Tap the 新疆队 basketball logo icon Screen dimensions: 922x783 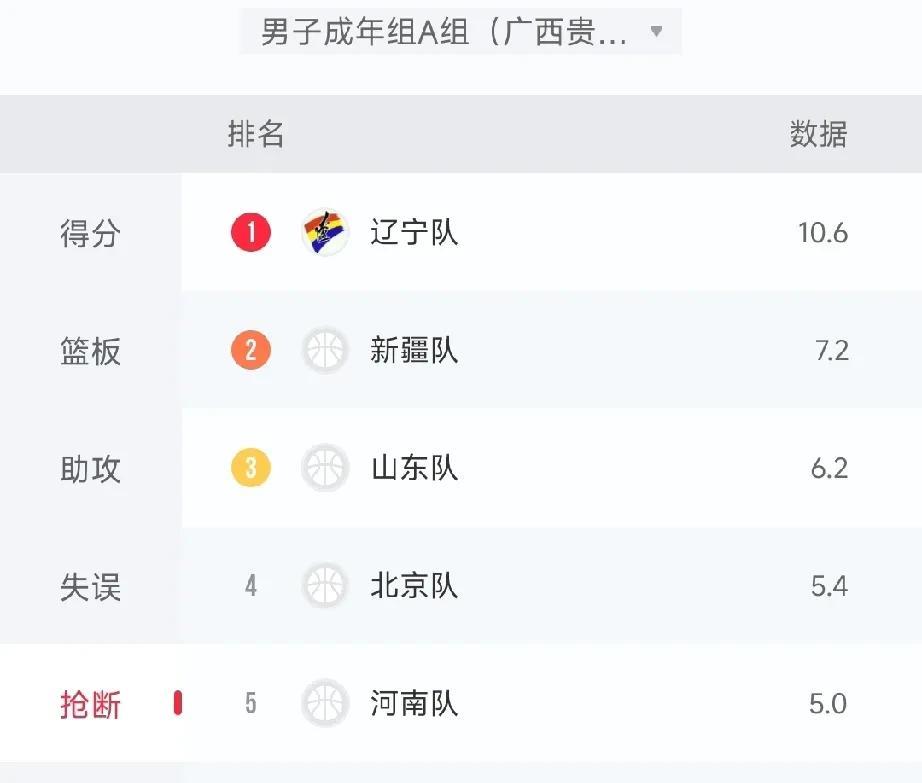click(x=325, y=350)
